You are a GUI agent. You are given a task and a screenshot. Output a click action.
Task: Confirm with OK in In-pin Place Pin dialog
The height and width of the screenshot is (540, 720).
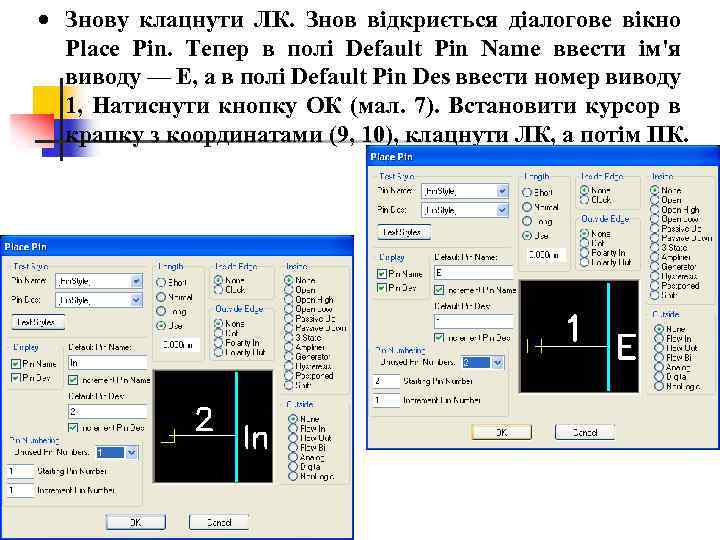(x=136, y=522)
